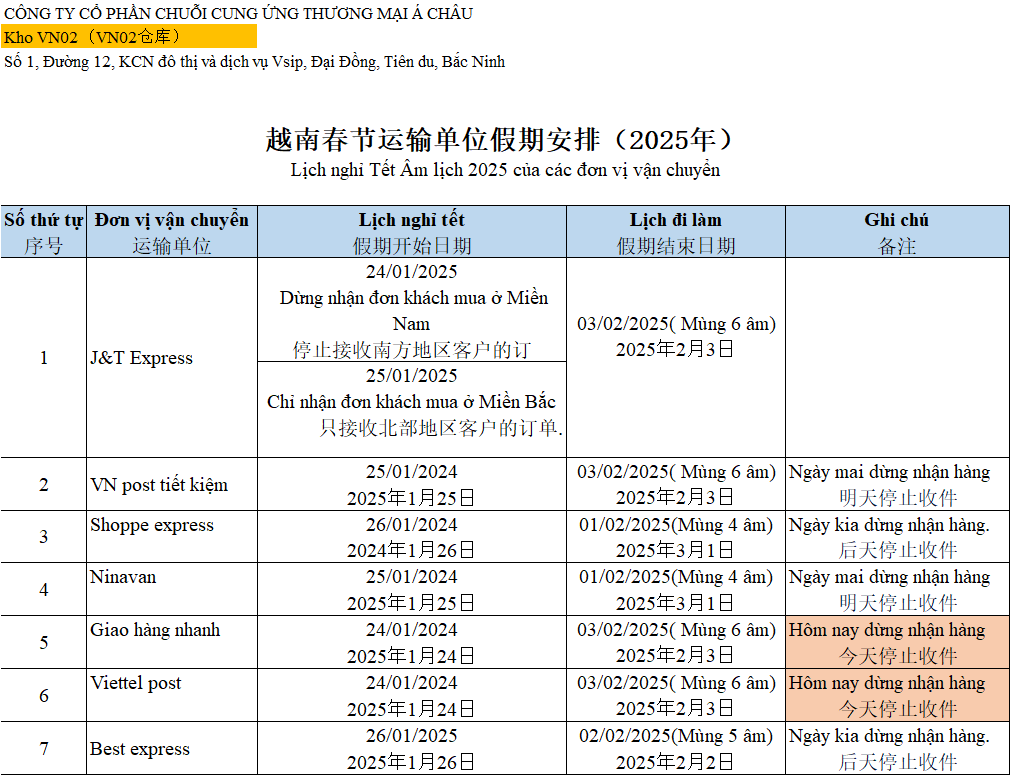This screenshot has height=775, width=1010.
Task: Click Shoppe express start date '26/01/2024' cell
Action: [412, 537]
